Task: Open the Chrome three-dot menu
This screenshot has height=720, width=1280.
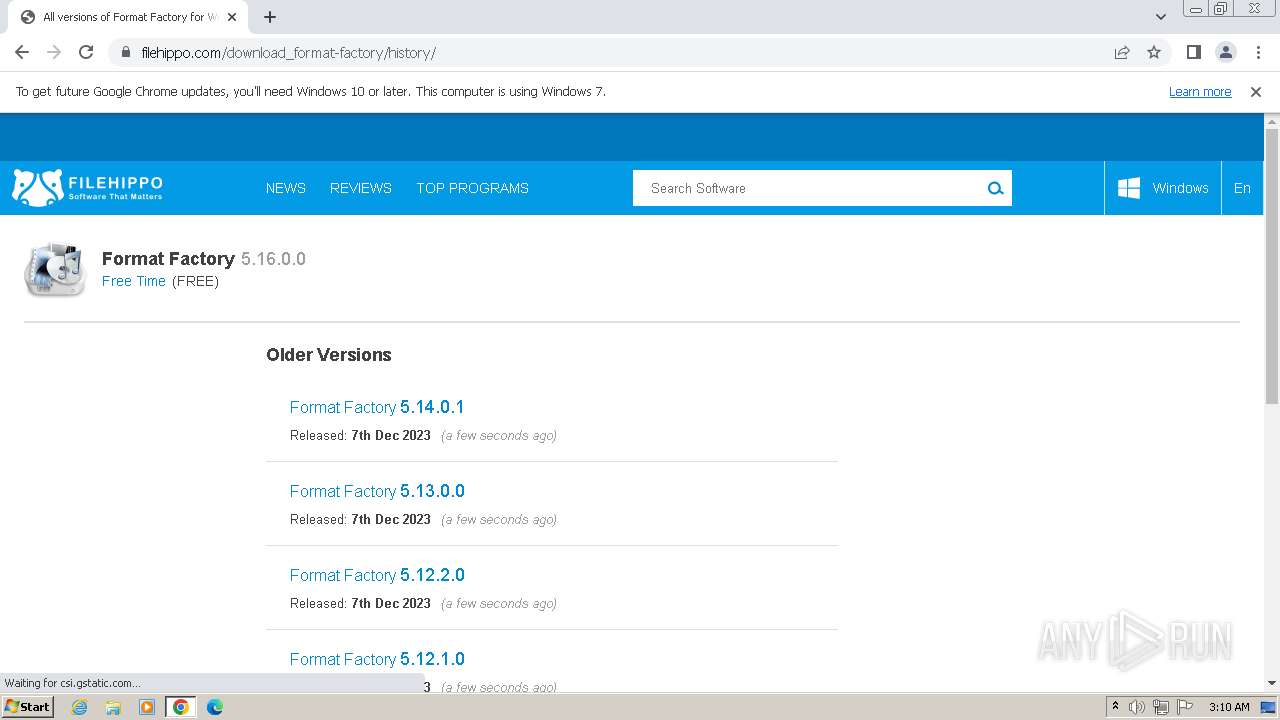Action: (x=1258, y=52)
